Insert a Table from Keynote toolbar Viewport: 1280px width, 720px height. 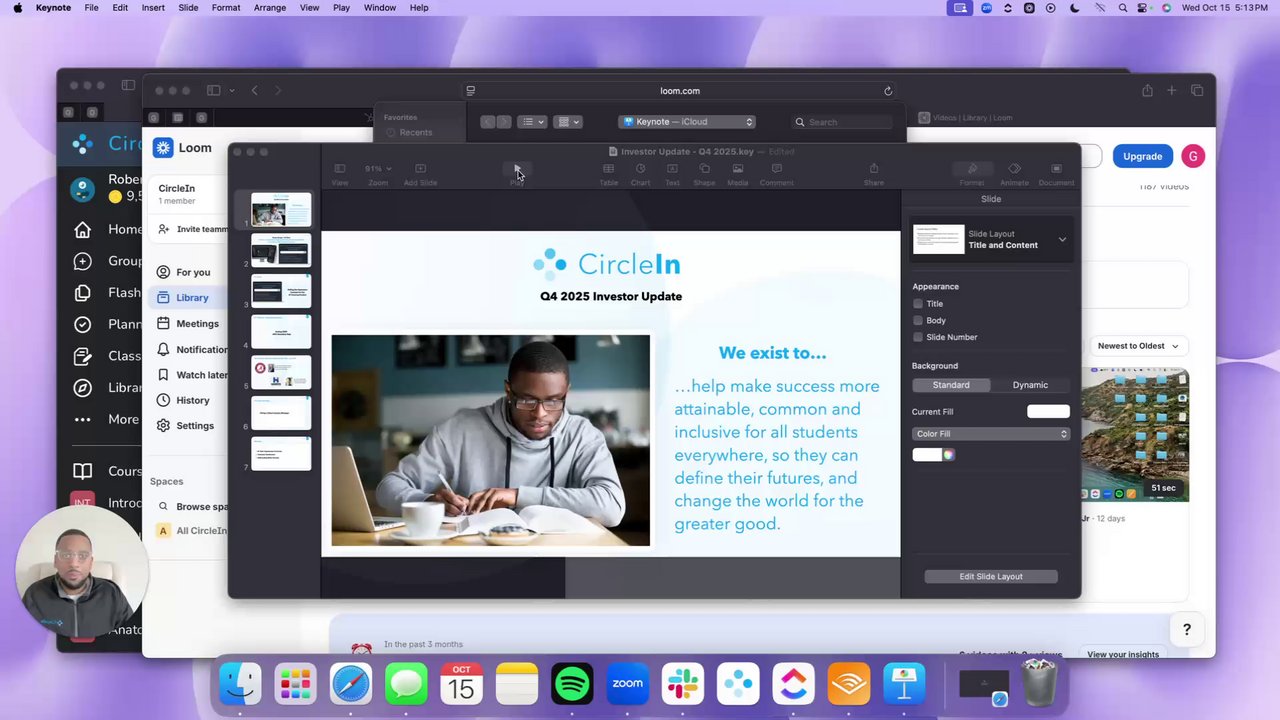click(608, 169)
